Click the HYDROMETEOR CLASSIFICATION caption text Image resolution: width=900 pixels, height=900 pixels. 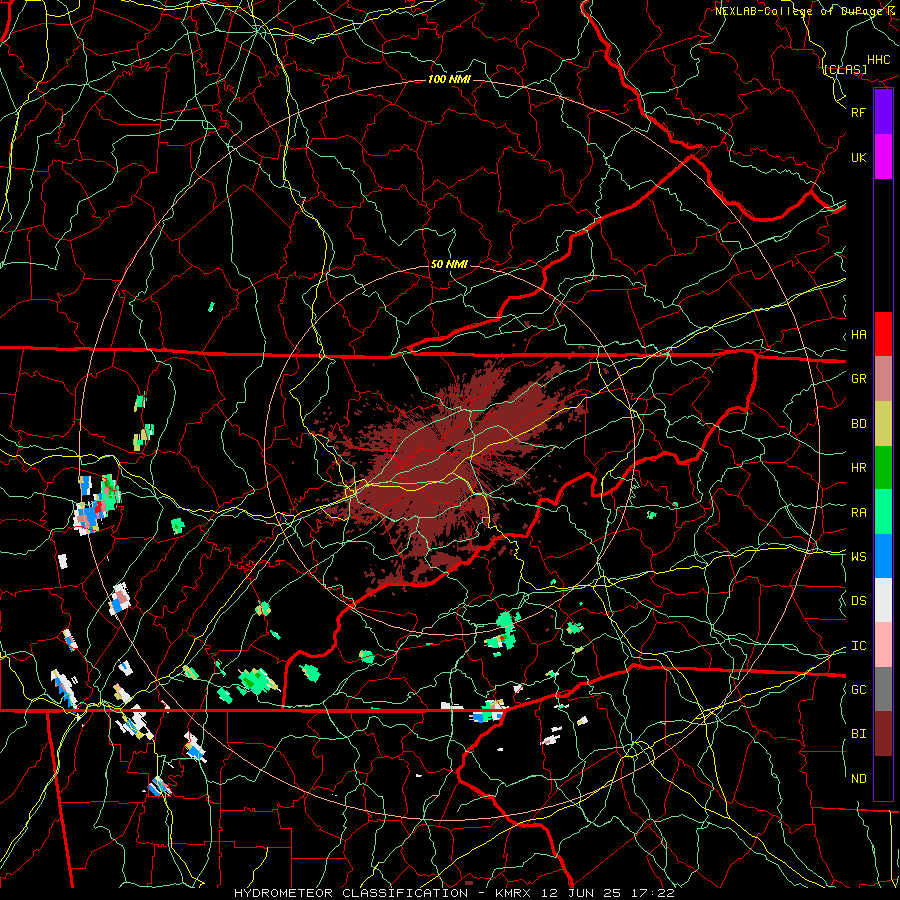pos(351,893)
